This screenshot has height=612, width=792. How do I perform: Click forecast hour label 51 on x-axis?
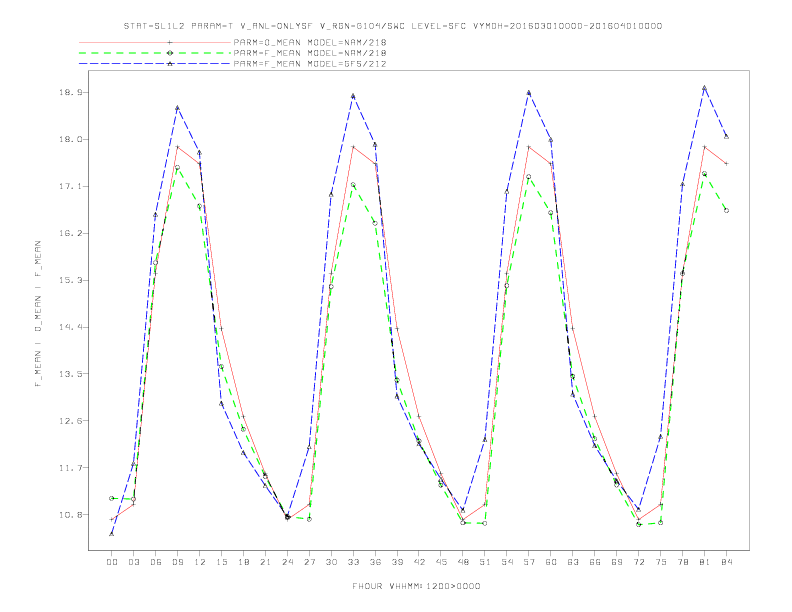485,562
